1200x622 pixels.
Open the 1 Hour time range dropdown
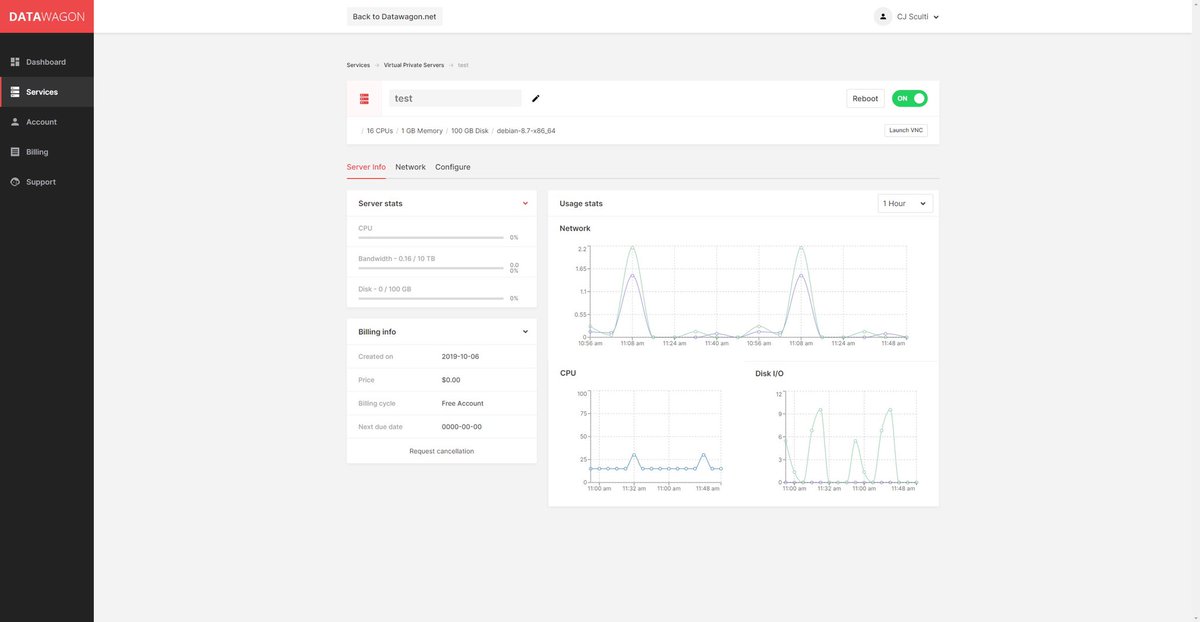point(905,203)
